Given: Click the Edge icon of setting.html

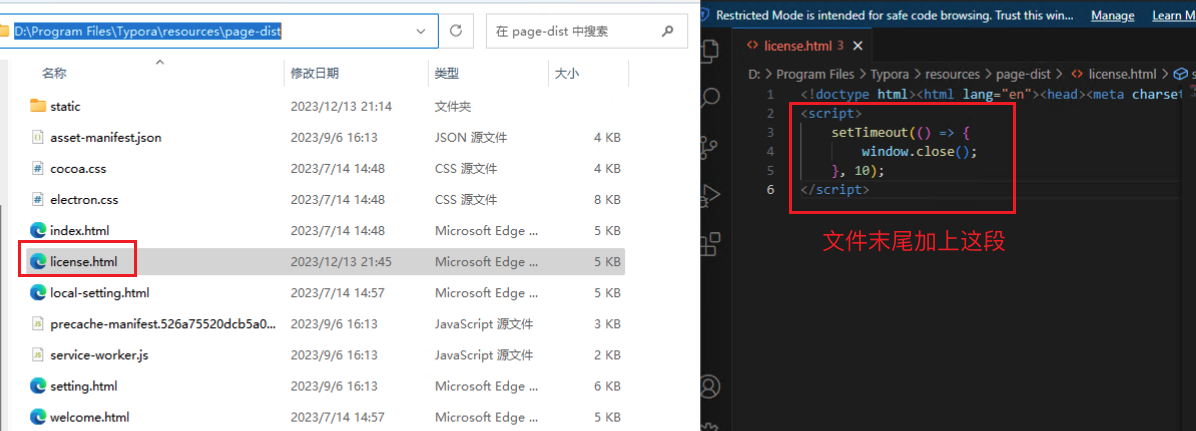Looking at the screenshot, I should click(37, 386).
